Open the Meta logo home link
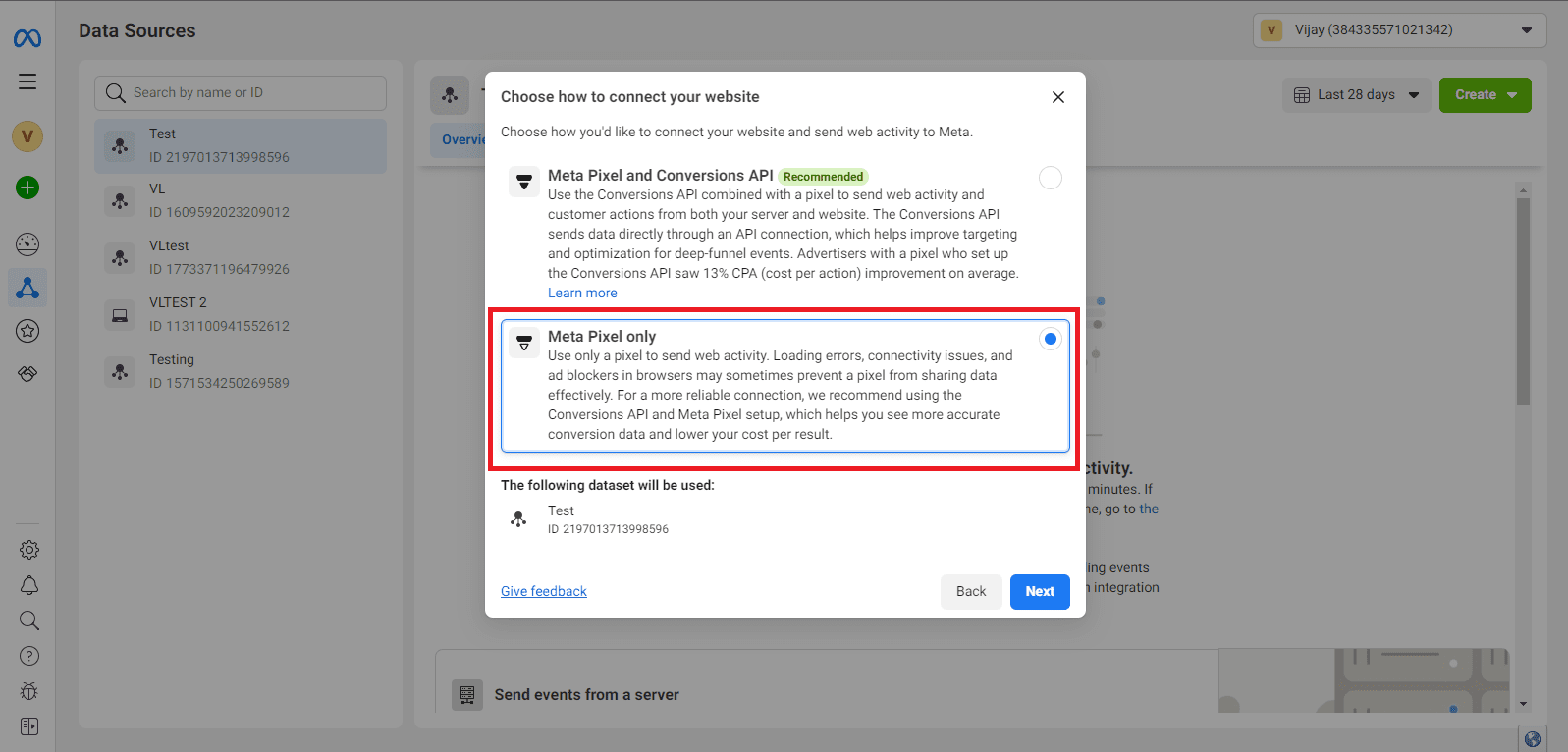Screen dimensions: 1568x752 (x=27, y=38)
